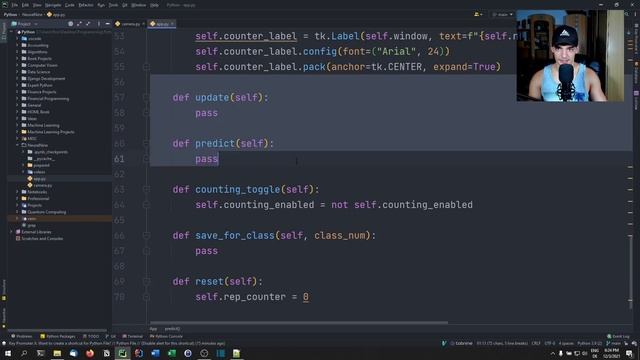640x360 pixels.
Task: Open the Python Packages tool window
Action: coord(58,336)
